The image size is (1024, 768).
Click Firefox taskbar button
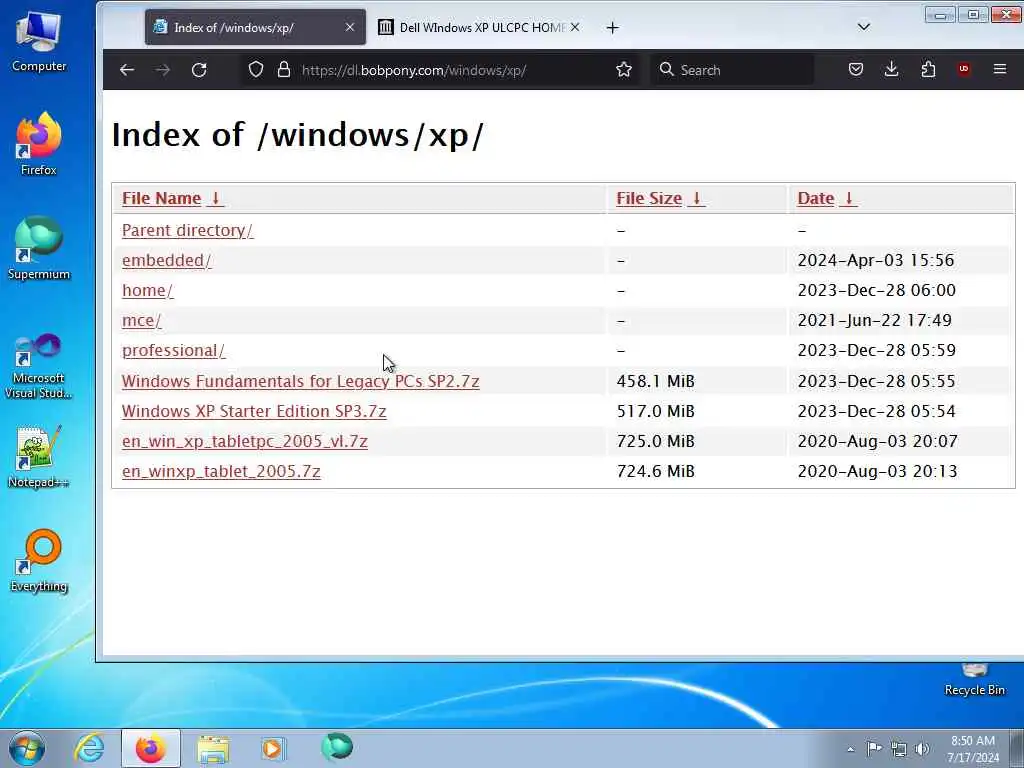(x=151, y=748)
